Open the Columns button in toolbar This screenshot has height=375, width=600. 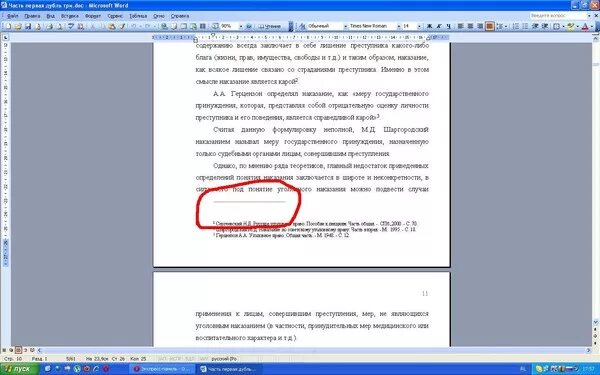click(x=202, y=26)
